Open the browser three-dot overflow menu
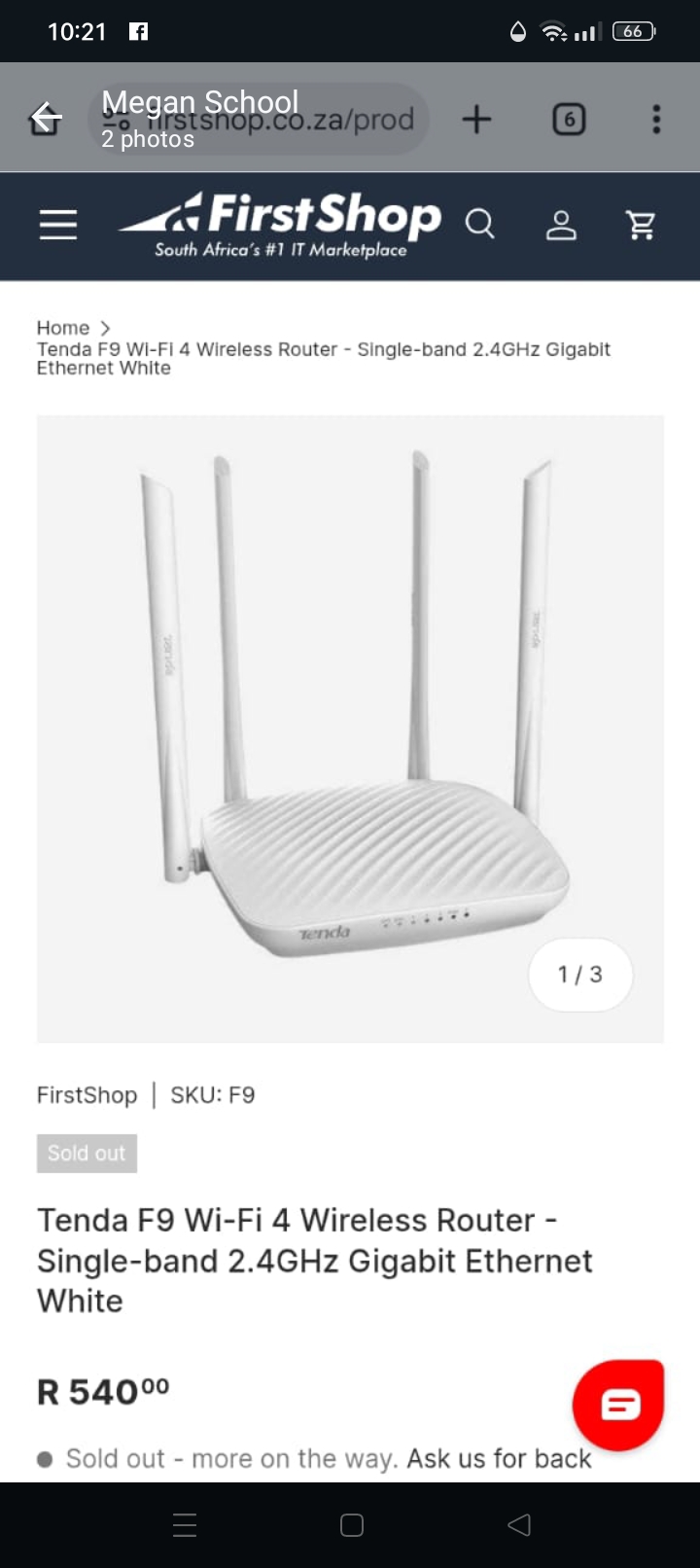The image size is (700, 1568). (x=656, y=120)
